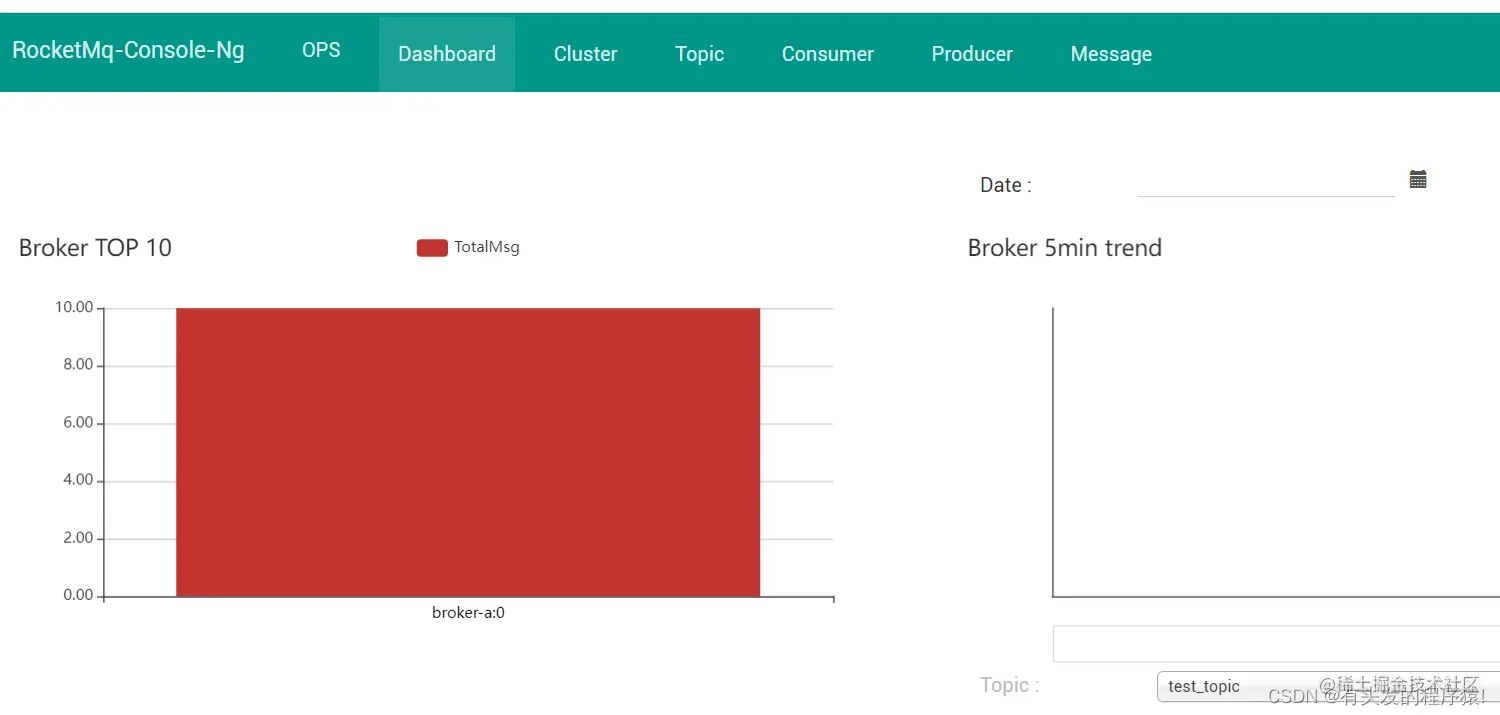The image size is (1500, 715).
Task: Toggle the TotalMsg legend swatch
Action: 432,248
